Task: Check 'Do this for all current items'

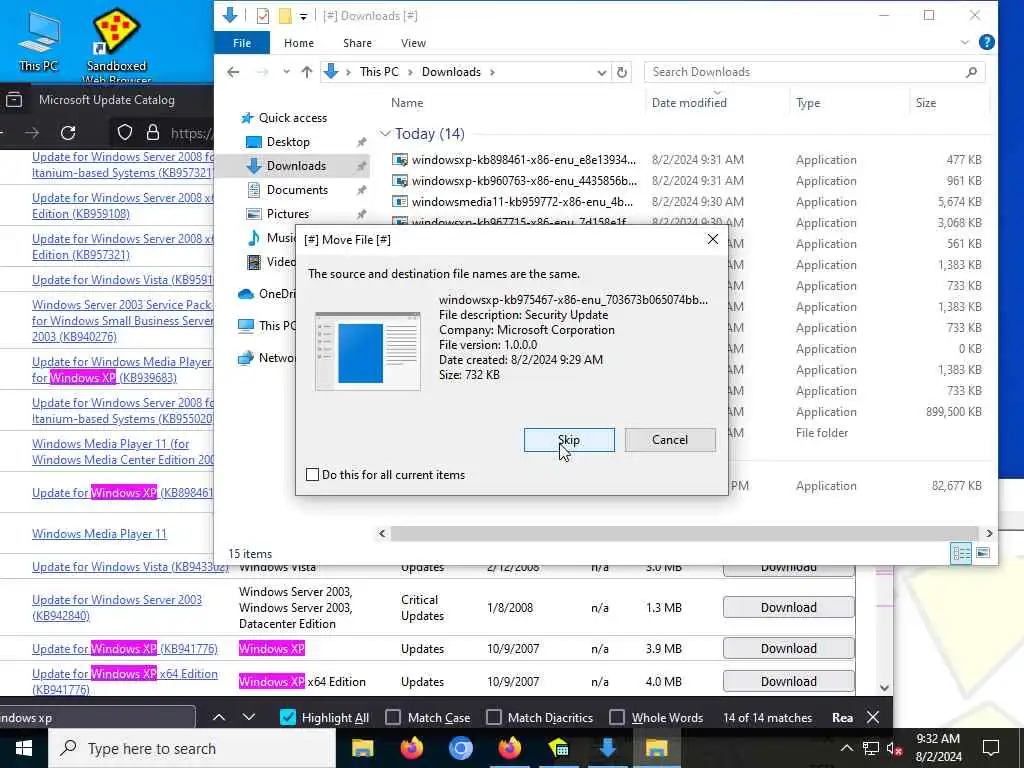Action: coord(313,475)
